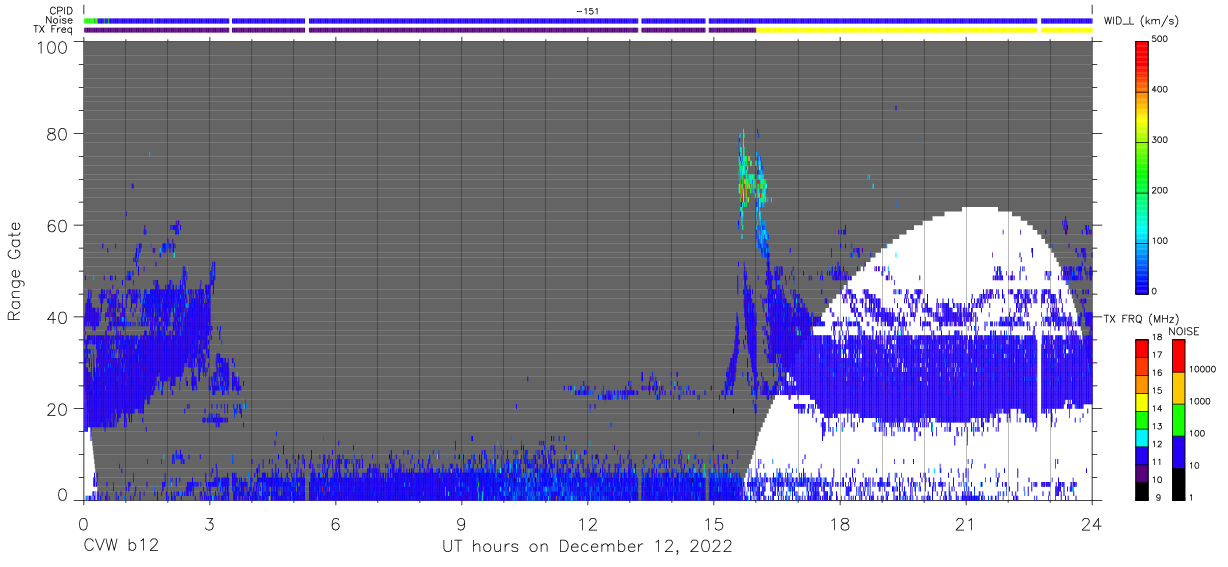Screen dimensions: 1228x567
Task: Click the black swatch in the NOISE legend
Action: click(x=1178, y=484)
